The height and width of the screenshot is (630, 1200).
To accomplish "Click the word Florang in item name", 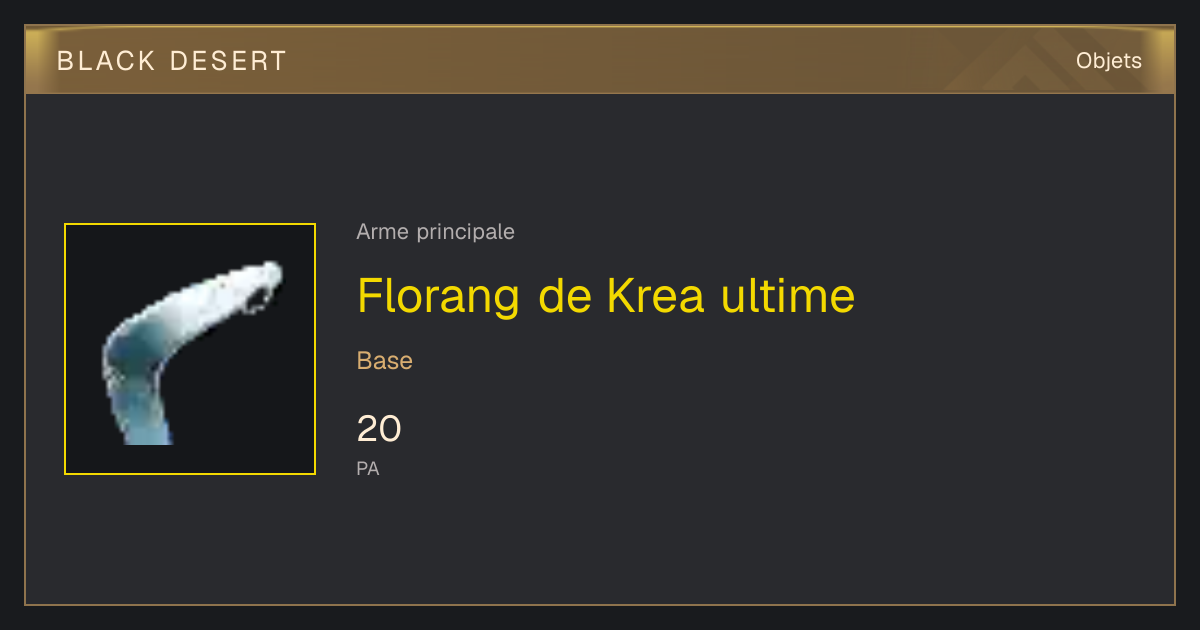I will 439,297.
